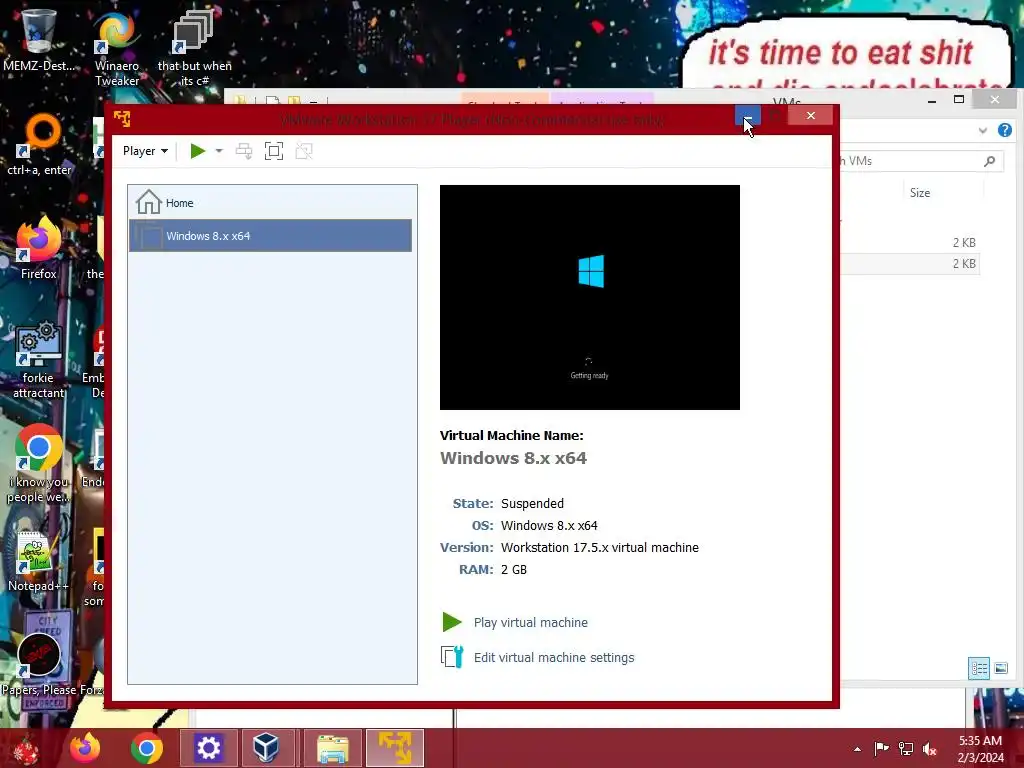
Task: Click the green play arrow beside Play virtual machine
Action: 451,622
